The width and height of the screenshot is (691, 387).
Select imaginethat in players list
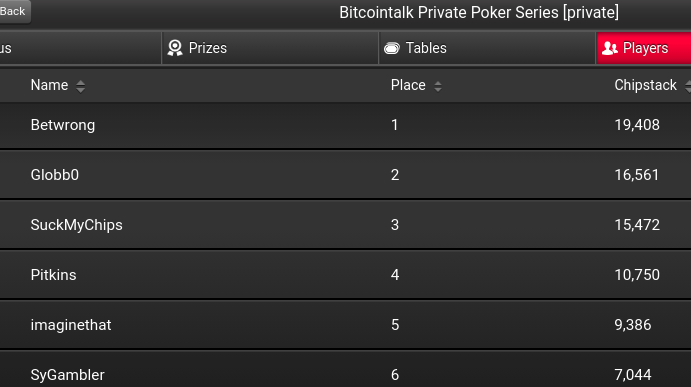click(346, 325)
